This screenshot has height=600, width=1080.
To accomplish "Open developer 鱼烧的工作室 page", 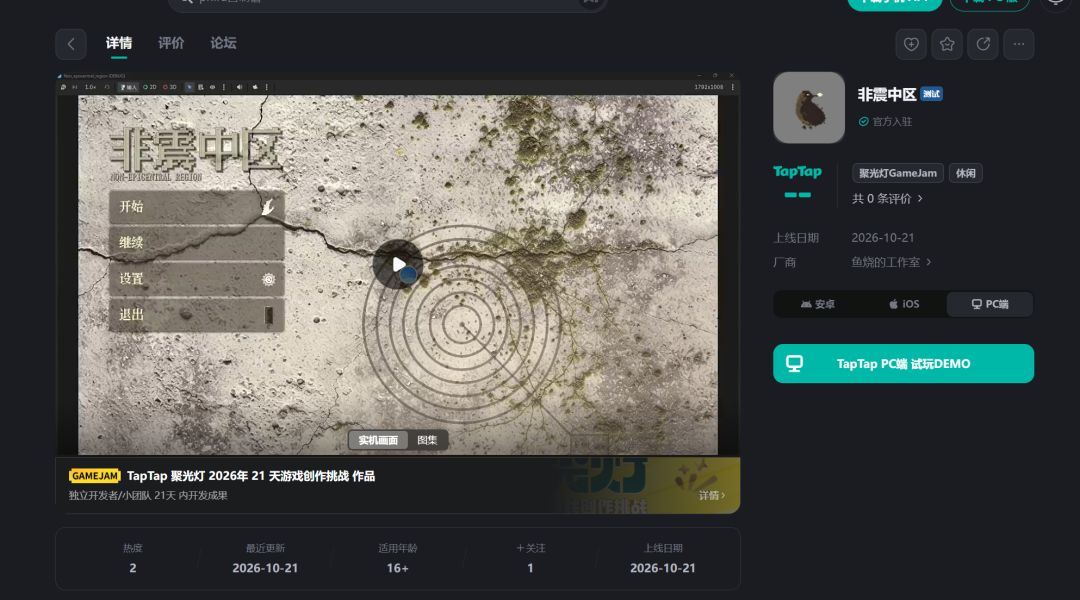I will (x=891, y=262).
